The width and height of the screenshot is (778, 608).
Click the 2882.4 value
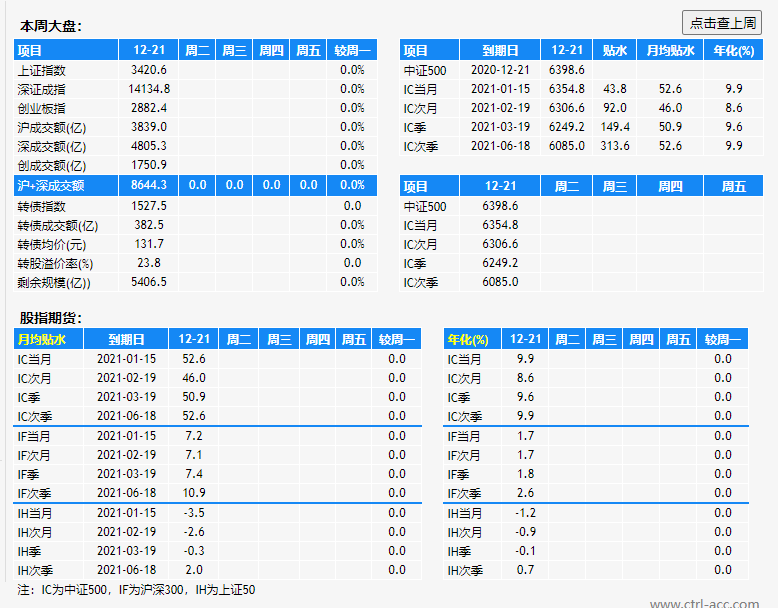click(149, 108)
